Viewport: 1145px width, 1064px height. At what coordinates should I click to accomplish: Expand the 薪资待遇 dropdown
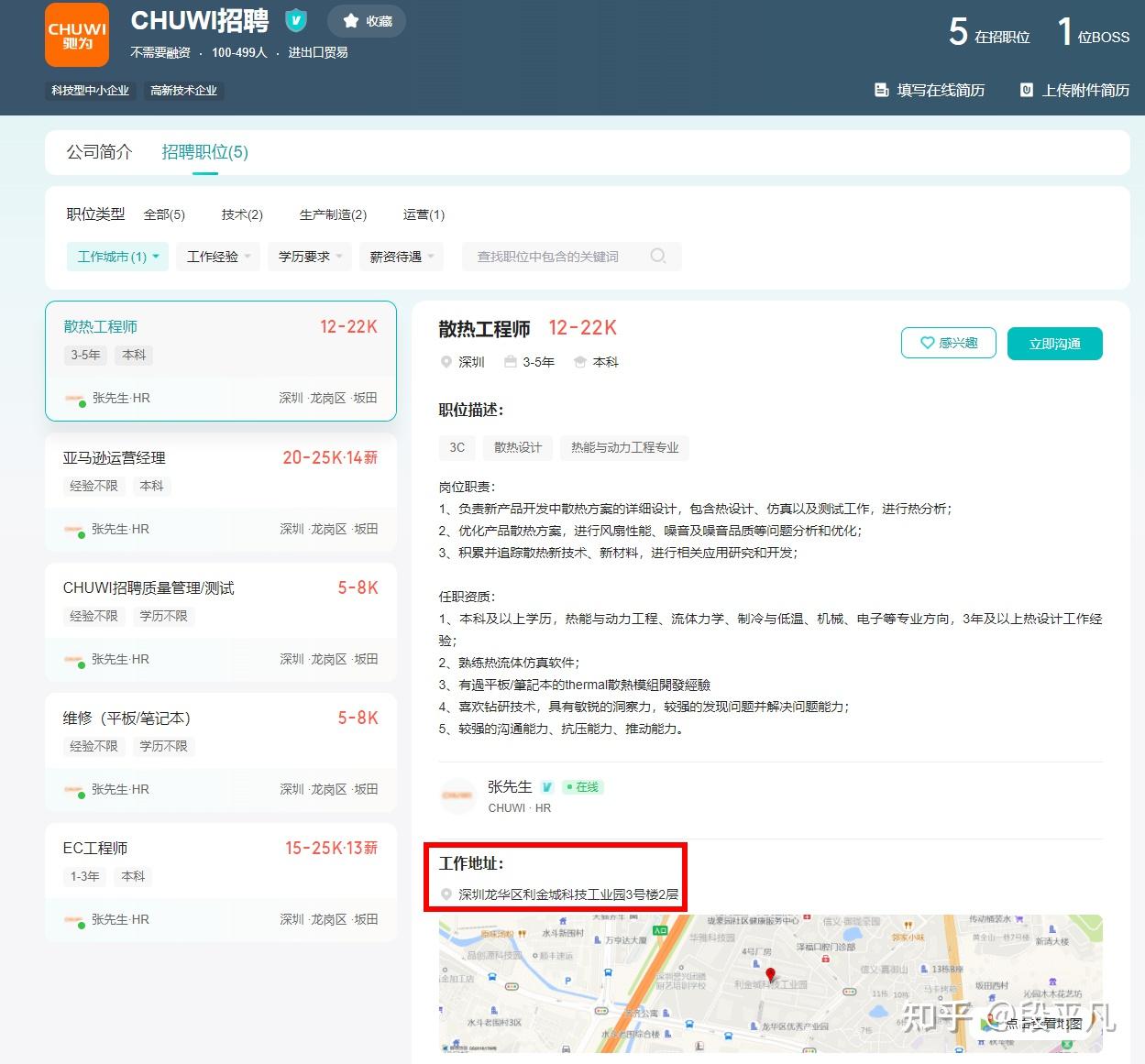coord(401,257)
